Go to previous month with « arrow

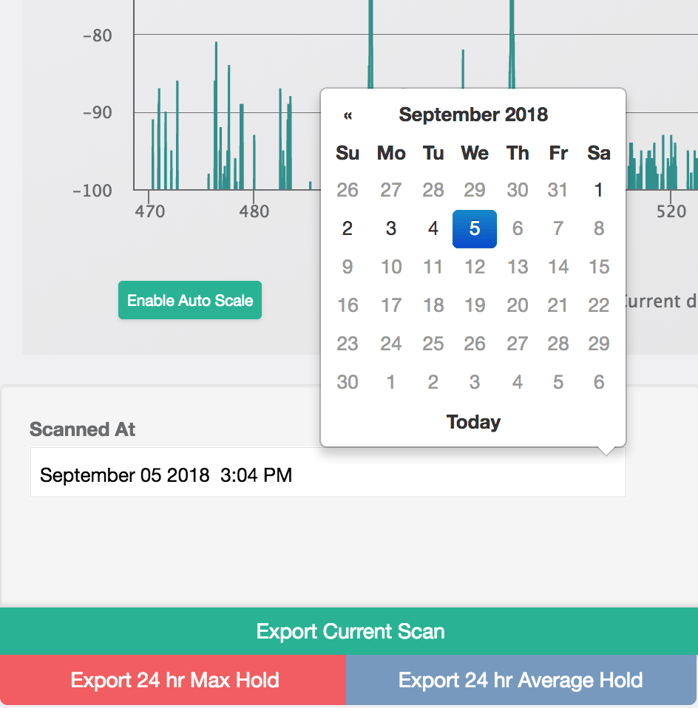(348, 115)
